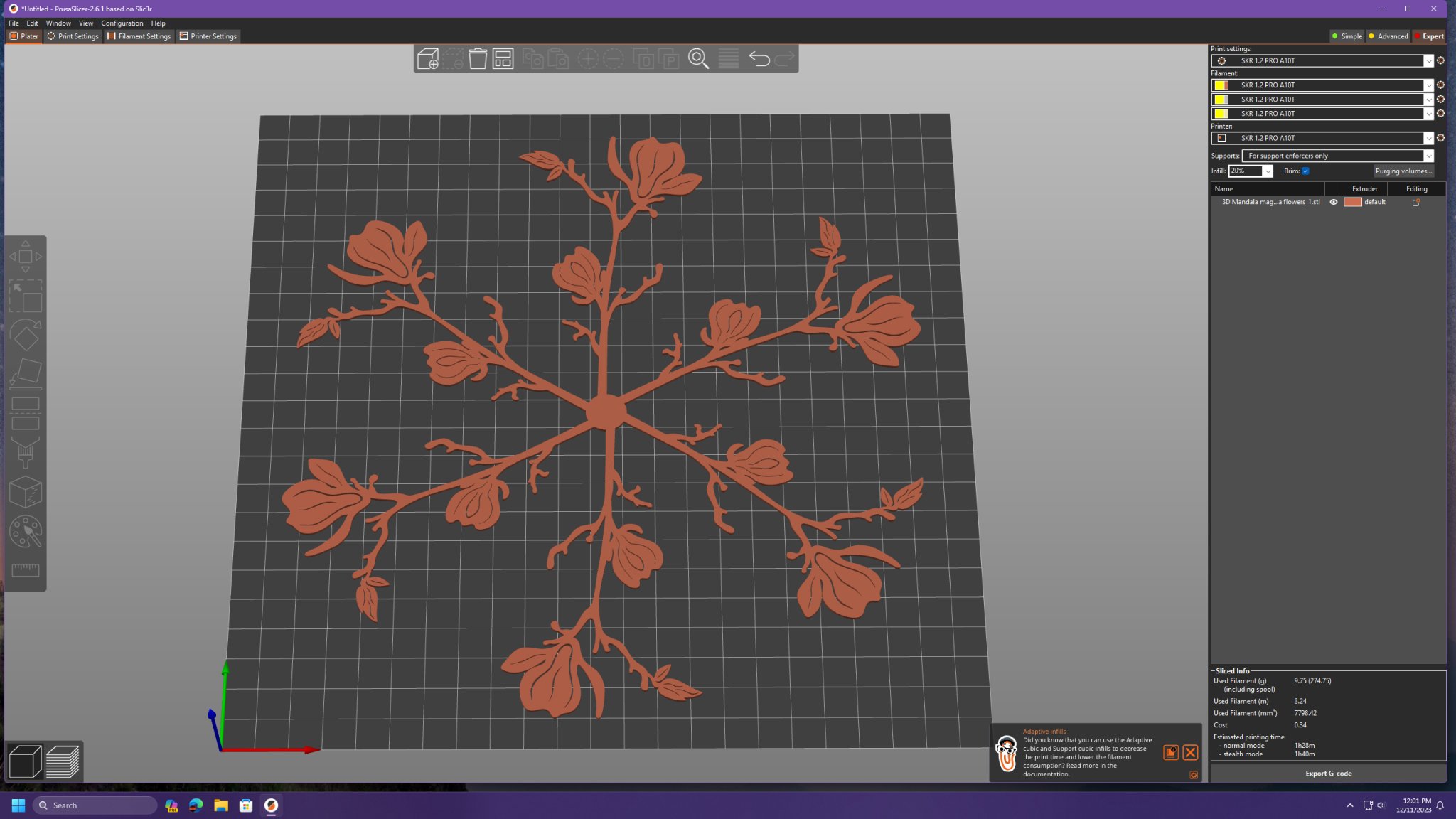Click the Export G-code button

(x=1327, y=773)
